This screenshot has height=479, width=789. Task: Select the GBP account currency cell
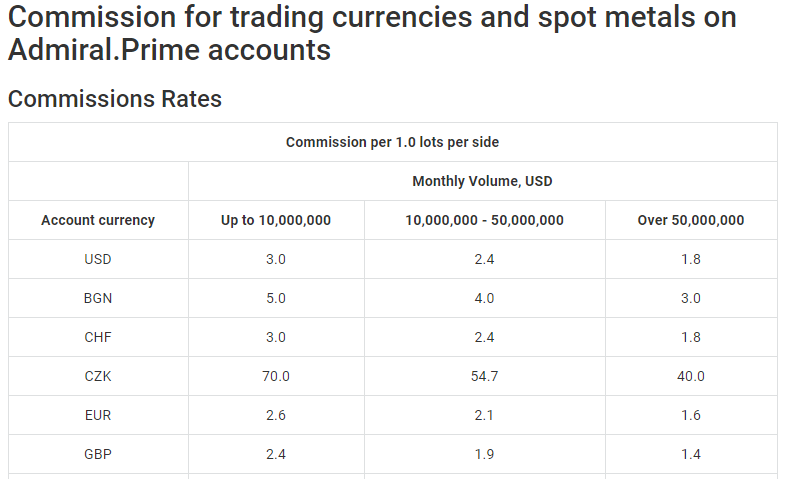tap(98, 454)
